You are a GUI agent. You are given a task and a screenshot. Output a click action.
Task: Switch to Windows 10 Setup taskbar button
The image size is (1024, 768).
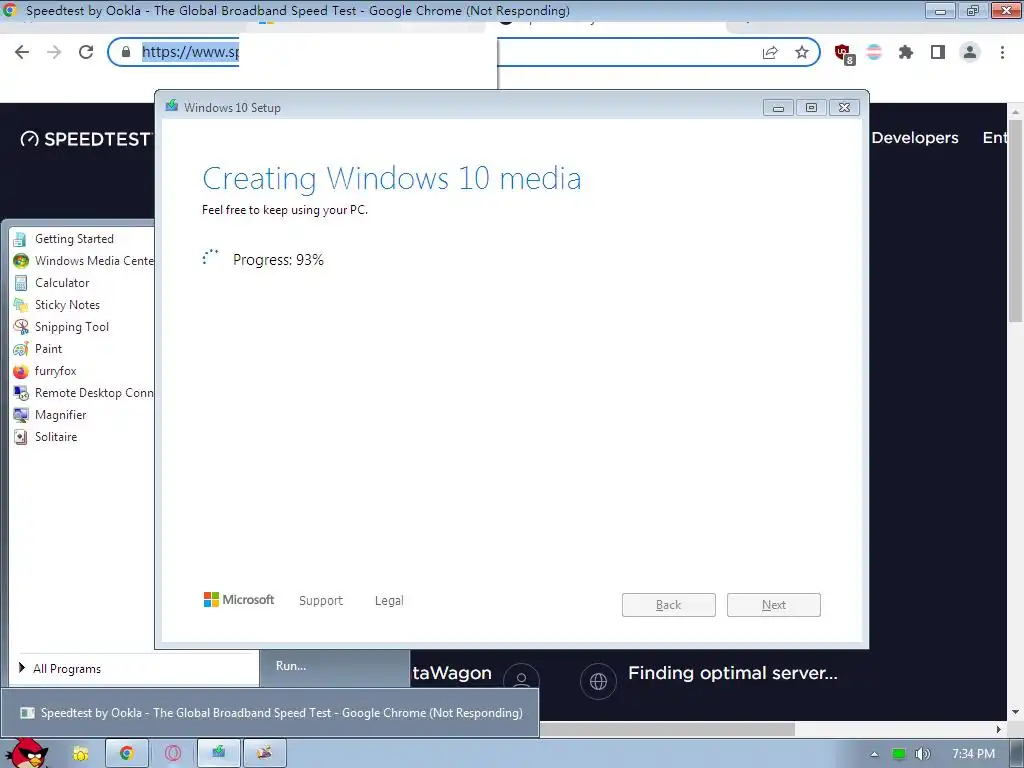[x=219, y=754]
